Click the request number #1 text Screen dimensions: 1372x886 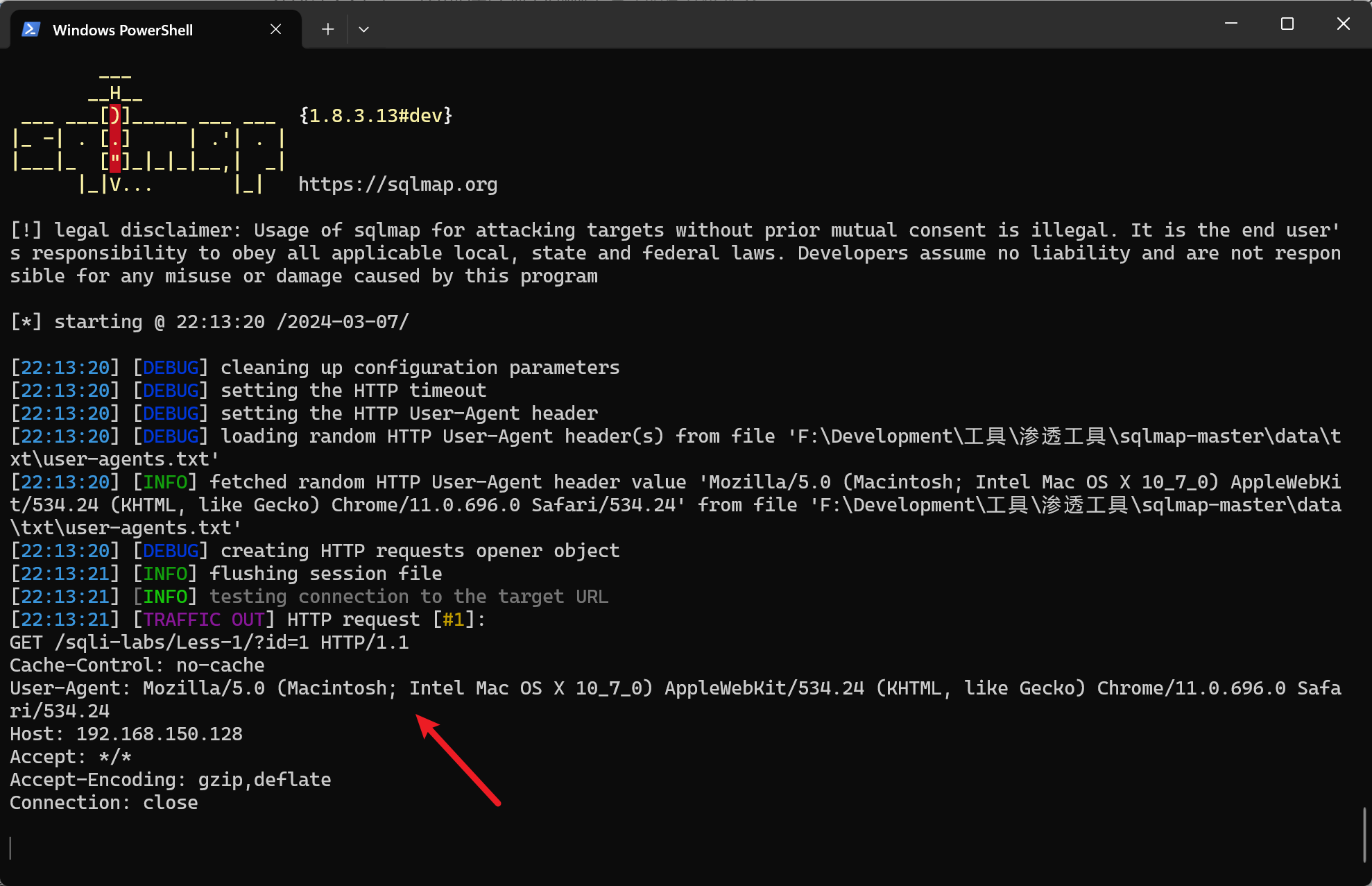(x=453, y=620)
